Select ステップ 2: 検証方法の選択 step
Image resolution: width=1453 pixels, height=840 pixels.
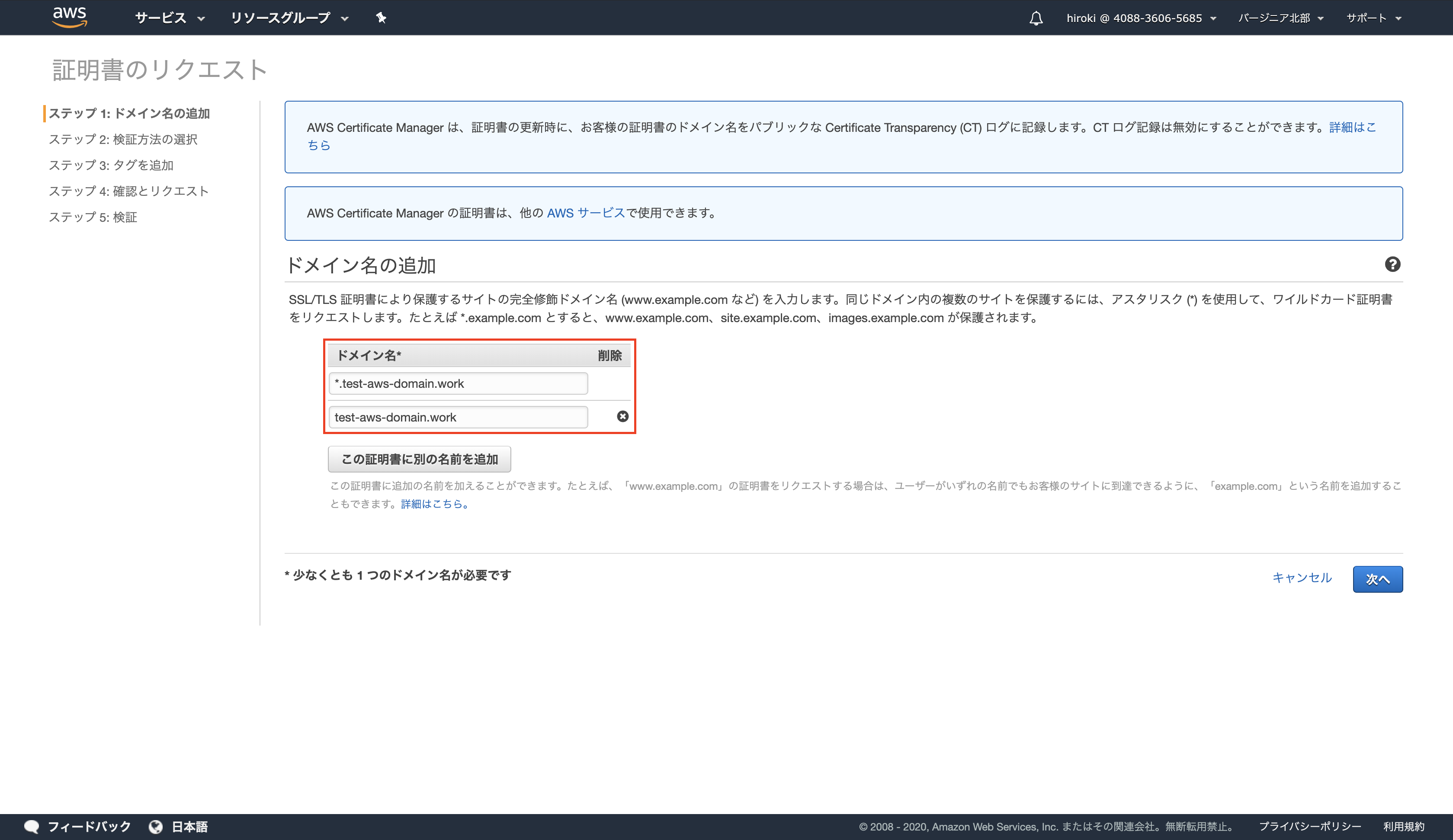pyautogui.click(x=123, y=140)
